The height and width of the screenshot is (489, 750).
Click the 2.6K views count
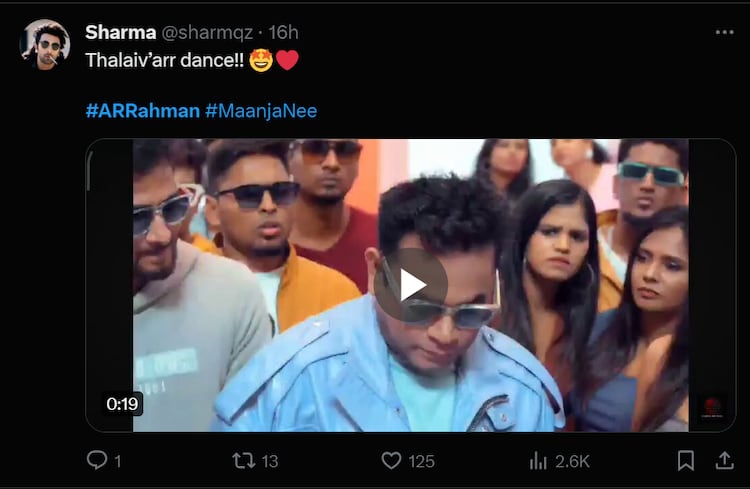pos(573,461)
